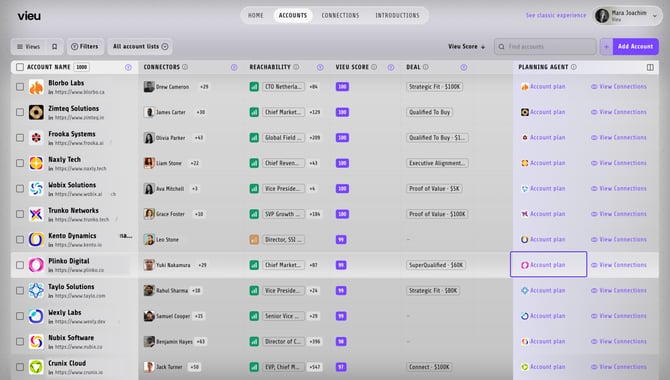Click connector Yuki Nakamura
This screenshot has width=670, height=380.
pos(167,265)
